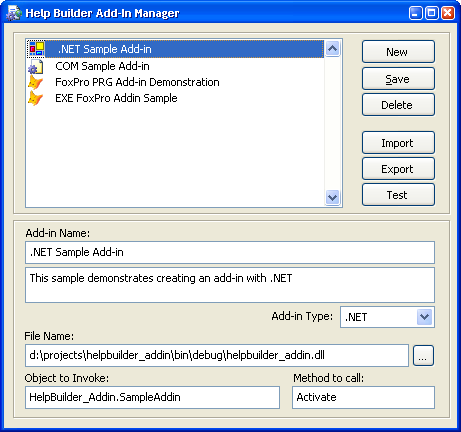461x432 pixels.
Task: Click into the Add-in Name field
Action: click(230, 252)
